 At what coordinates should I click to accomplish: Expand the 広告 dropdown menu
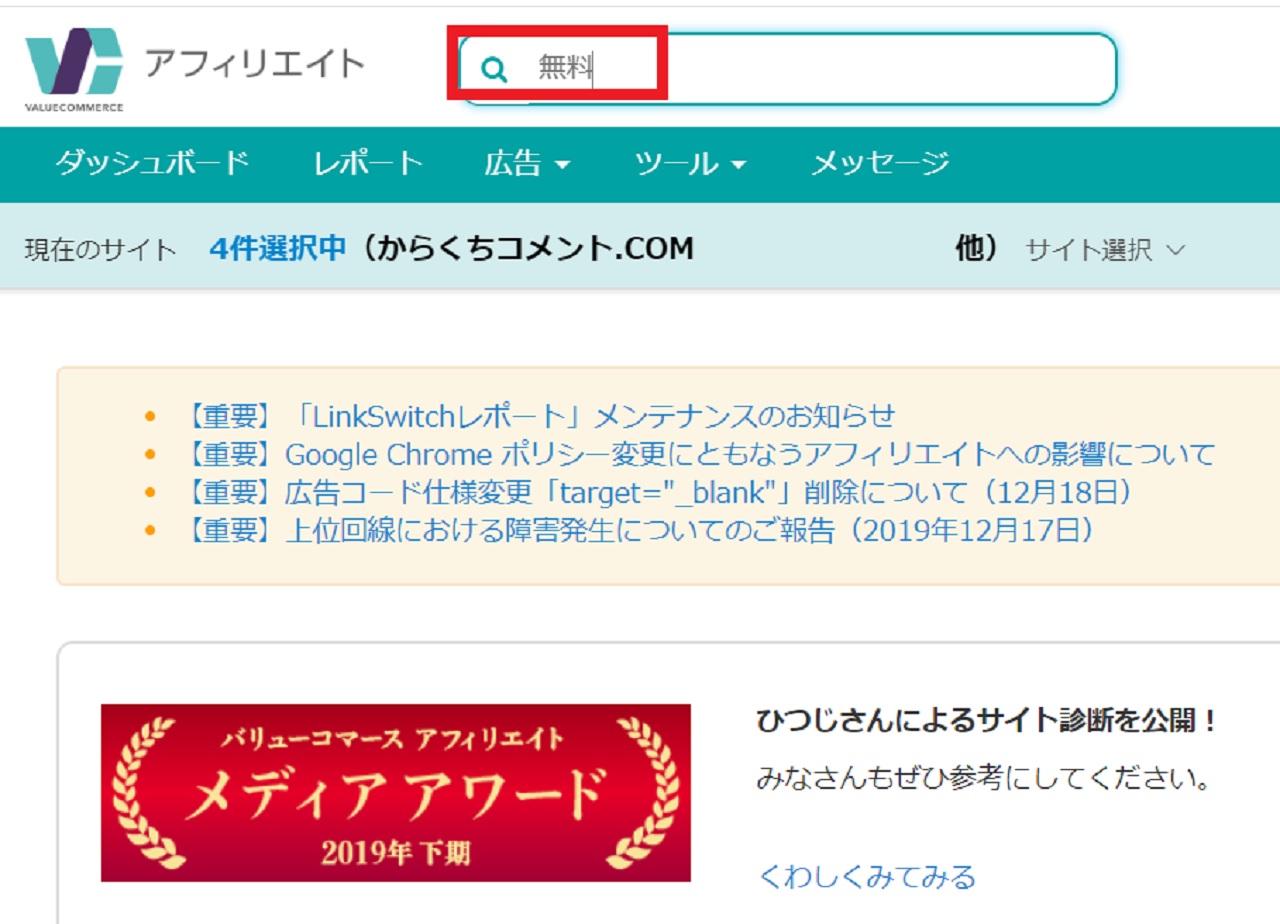(527, 163)
